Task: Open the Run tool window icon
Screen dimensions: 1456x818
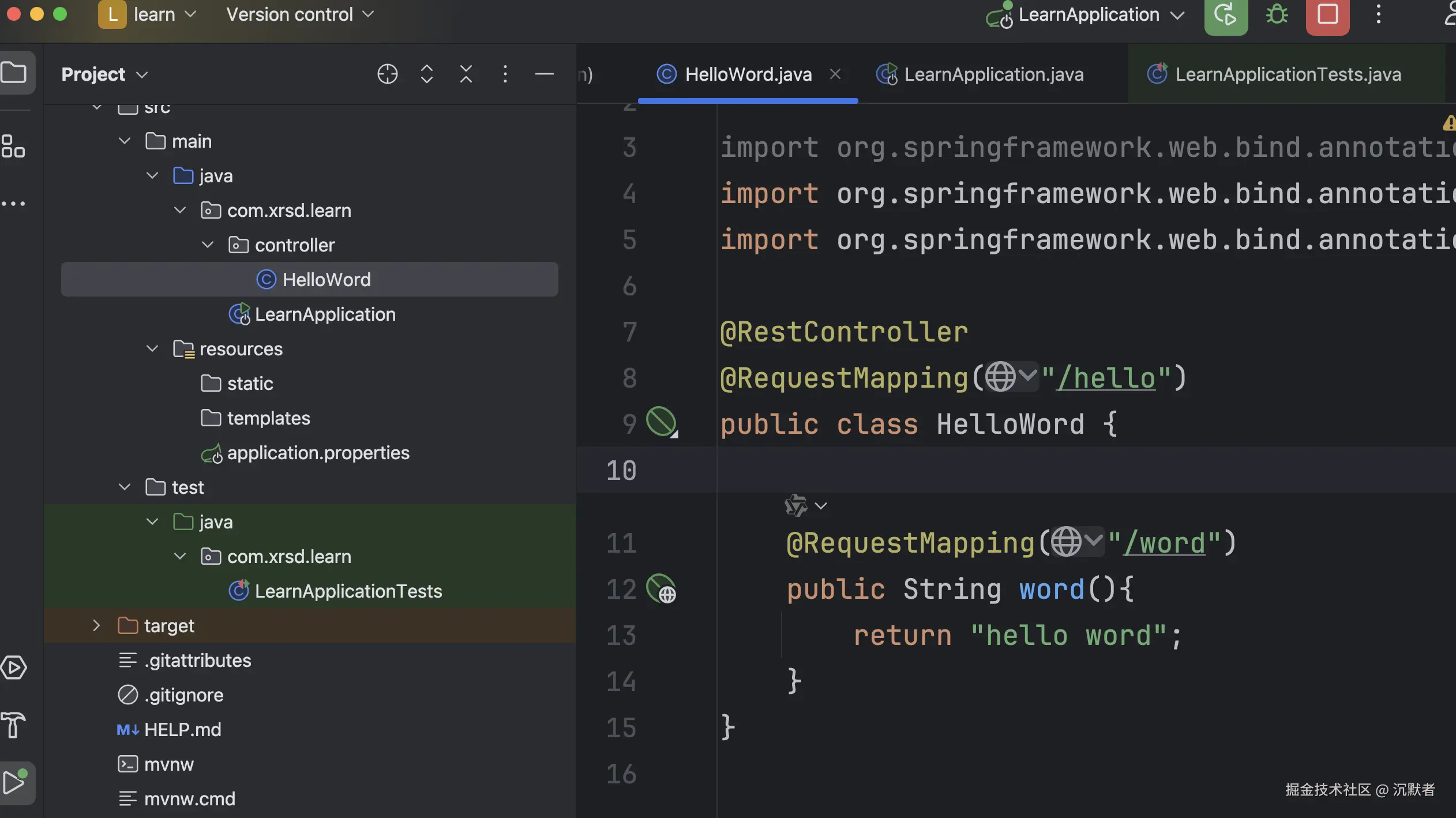Action: (14, 783)
